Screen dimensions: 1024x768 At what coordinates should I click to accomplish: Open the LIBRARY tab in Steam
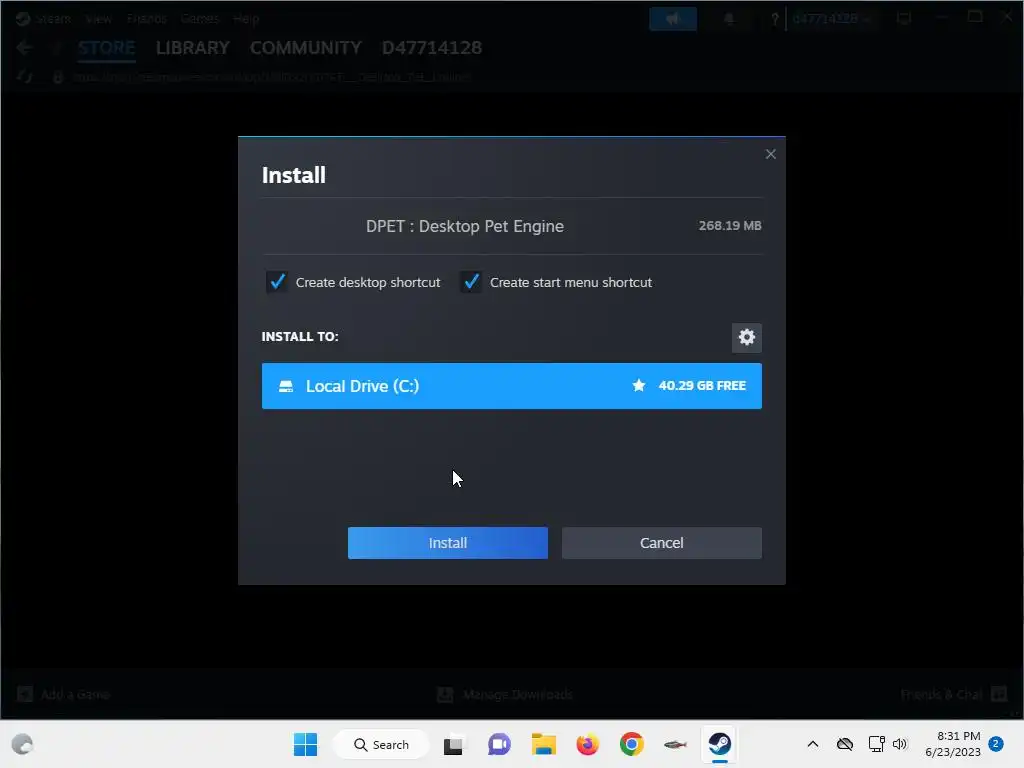[x=193, y=48]
